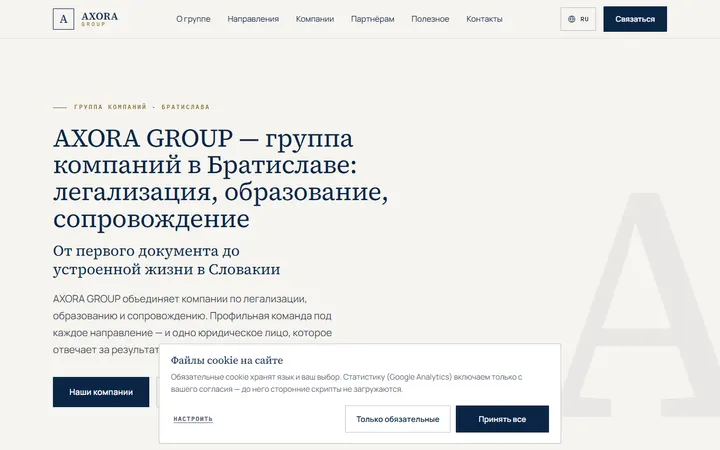Open the RU language selector
720x450 pixels.
[x=578, y=19]
